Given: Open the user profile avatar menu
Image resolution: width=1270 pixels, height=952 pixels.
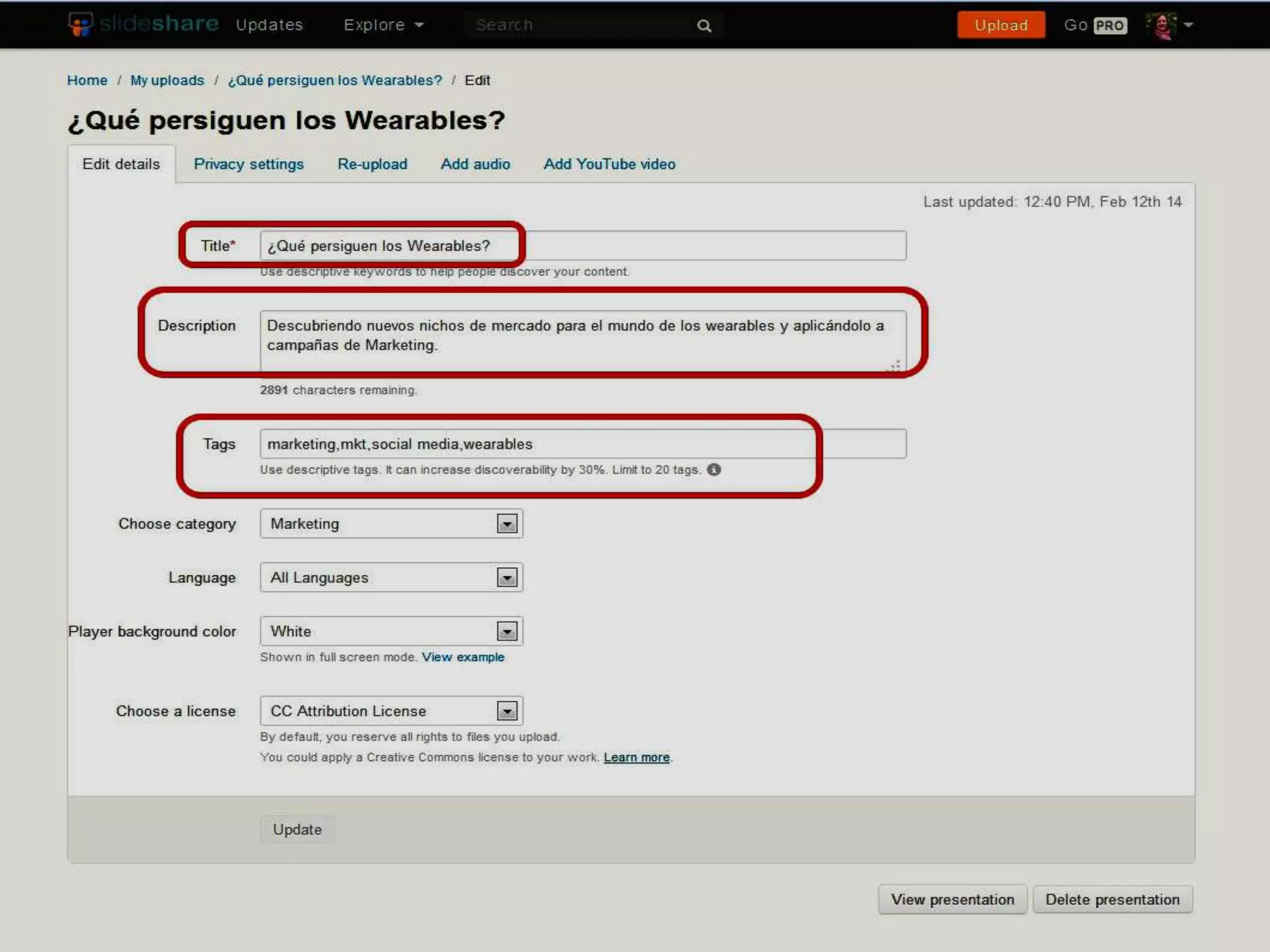Looking at the screenshot, I should coord(1169,25).
